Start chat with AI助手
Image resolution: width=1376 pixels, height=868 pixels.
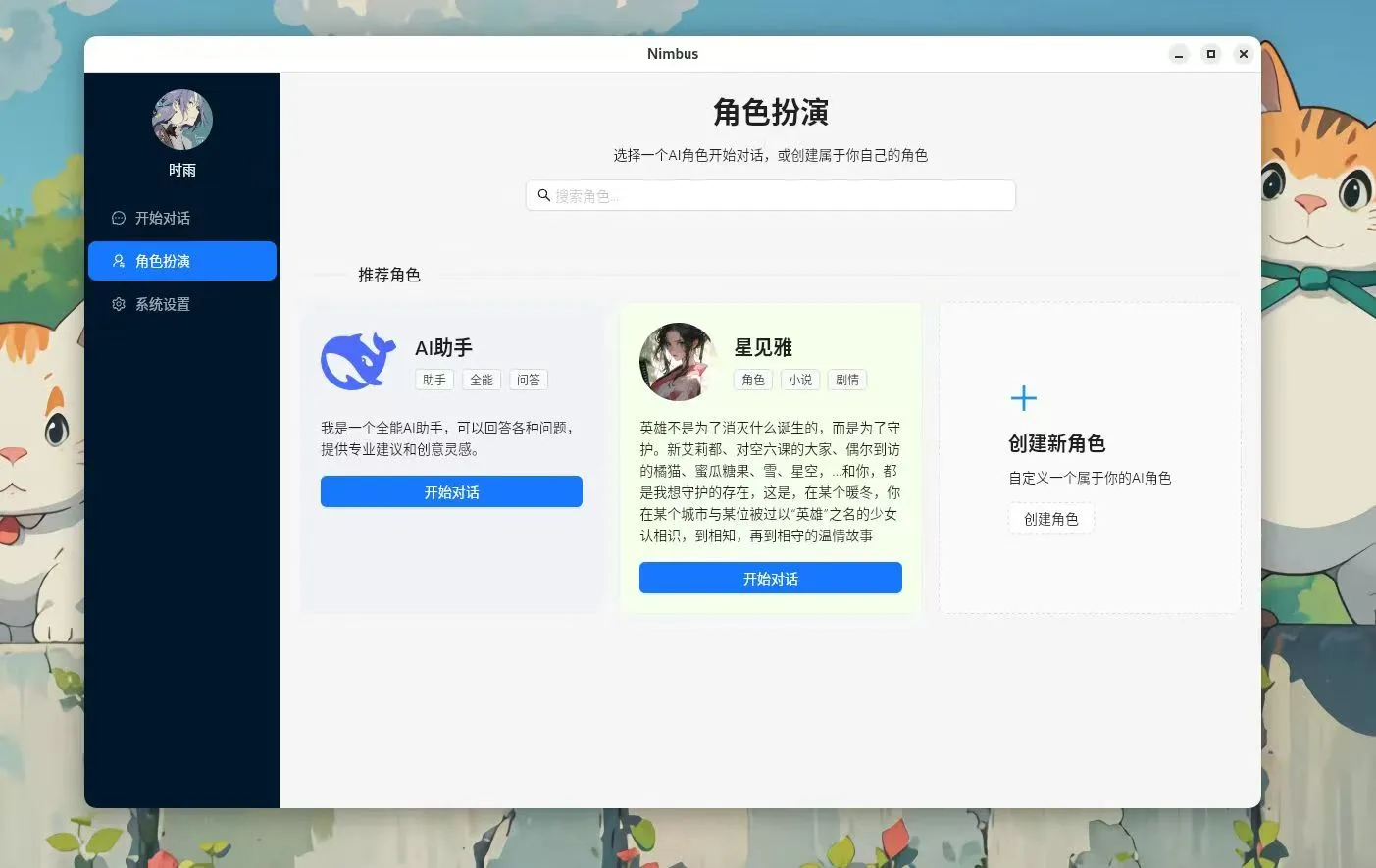451,491
